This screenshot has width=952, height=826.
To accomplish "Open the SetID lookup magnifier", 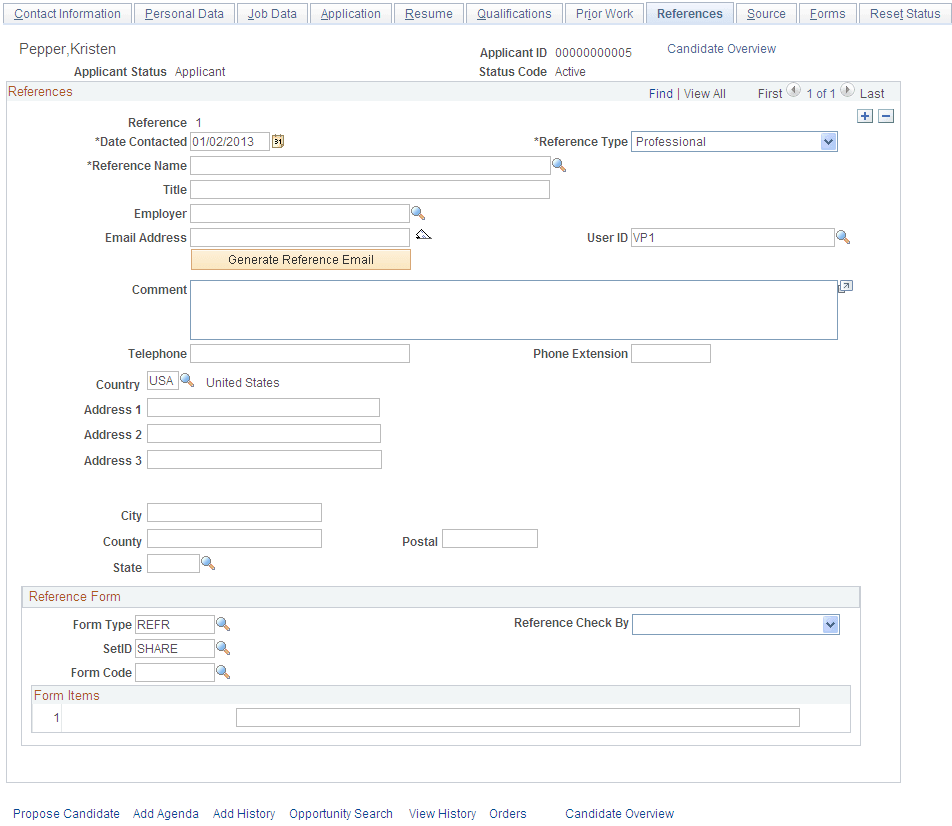I will 222,648.
